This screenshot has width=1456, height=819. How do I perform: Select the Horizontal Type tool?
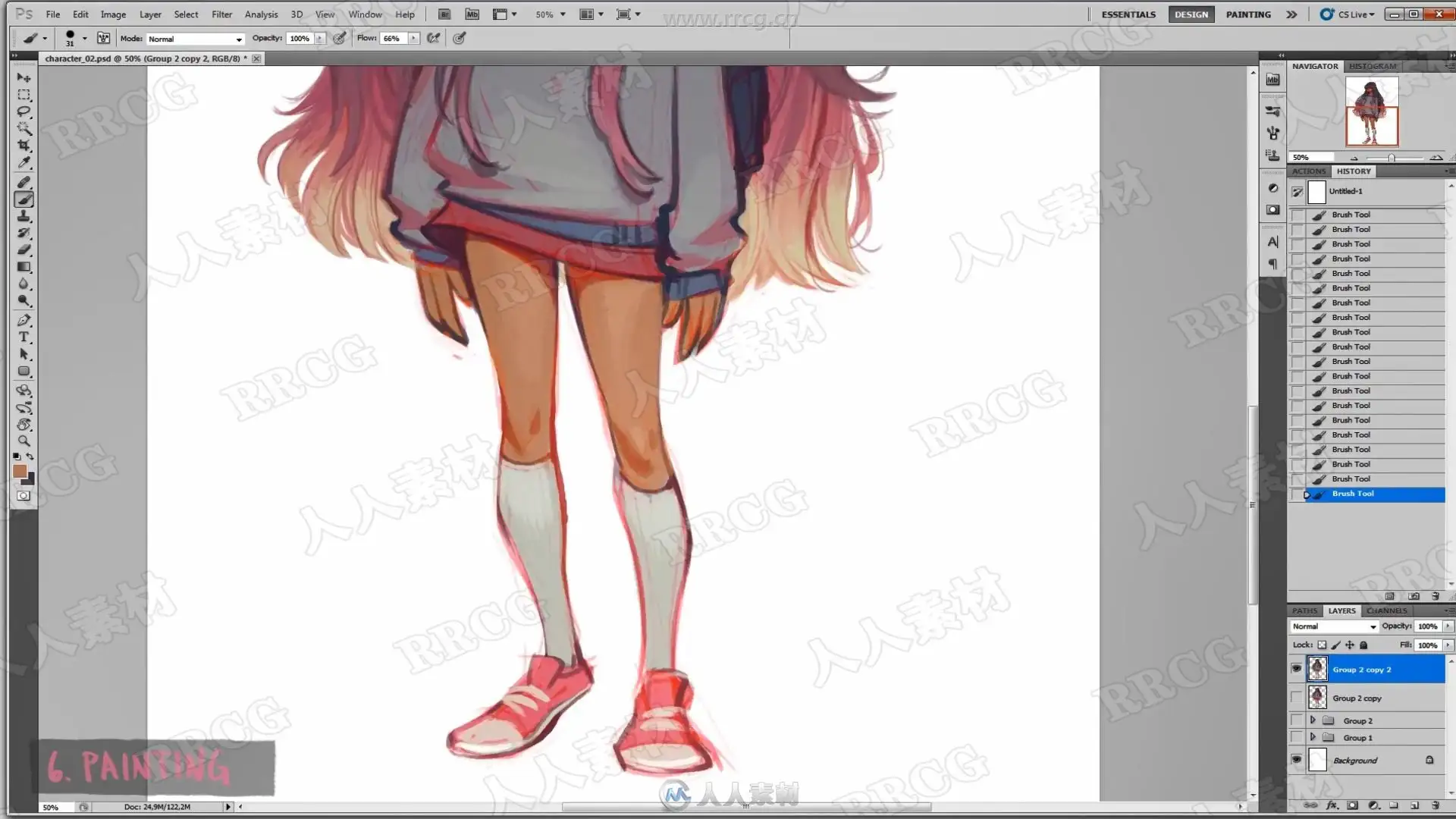pos(24,337)
